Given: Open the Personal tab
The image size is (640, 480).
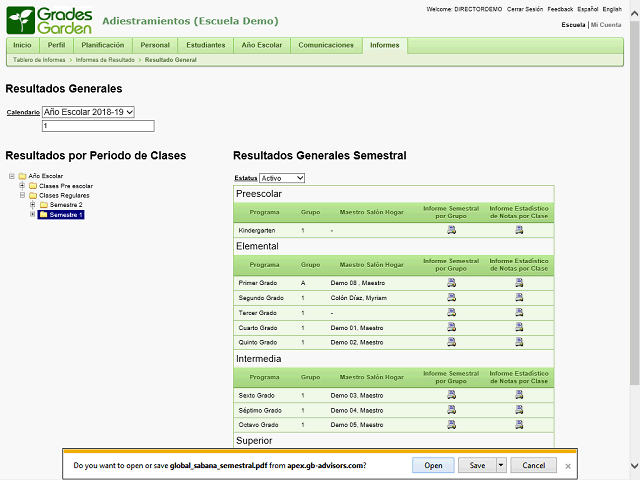Looking at the screenshot, I should point(155,45).
